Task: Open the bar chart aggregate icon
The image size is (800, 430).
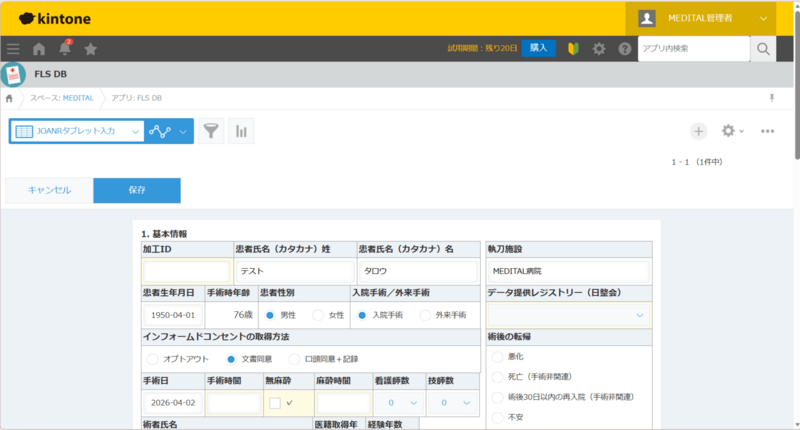Action: point(241,131)
